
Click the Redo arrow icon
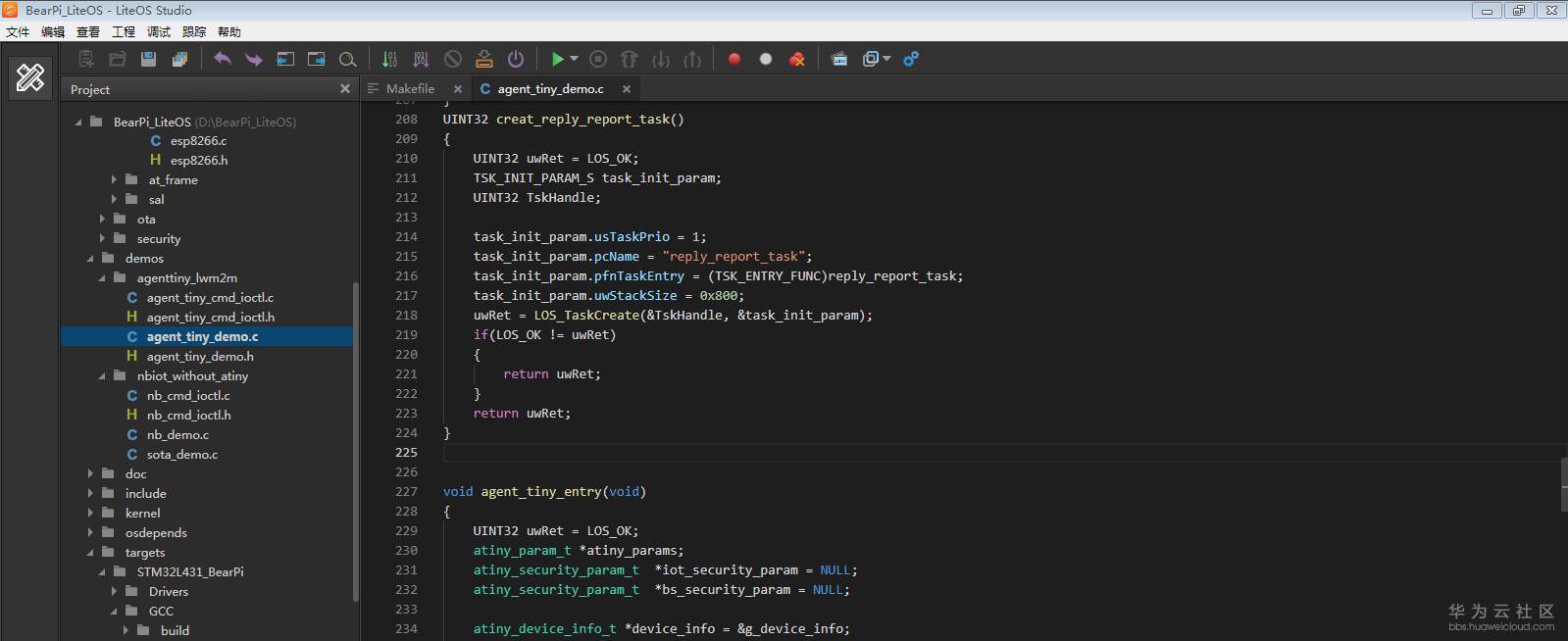pos(254,59)
